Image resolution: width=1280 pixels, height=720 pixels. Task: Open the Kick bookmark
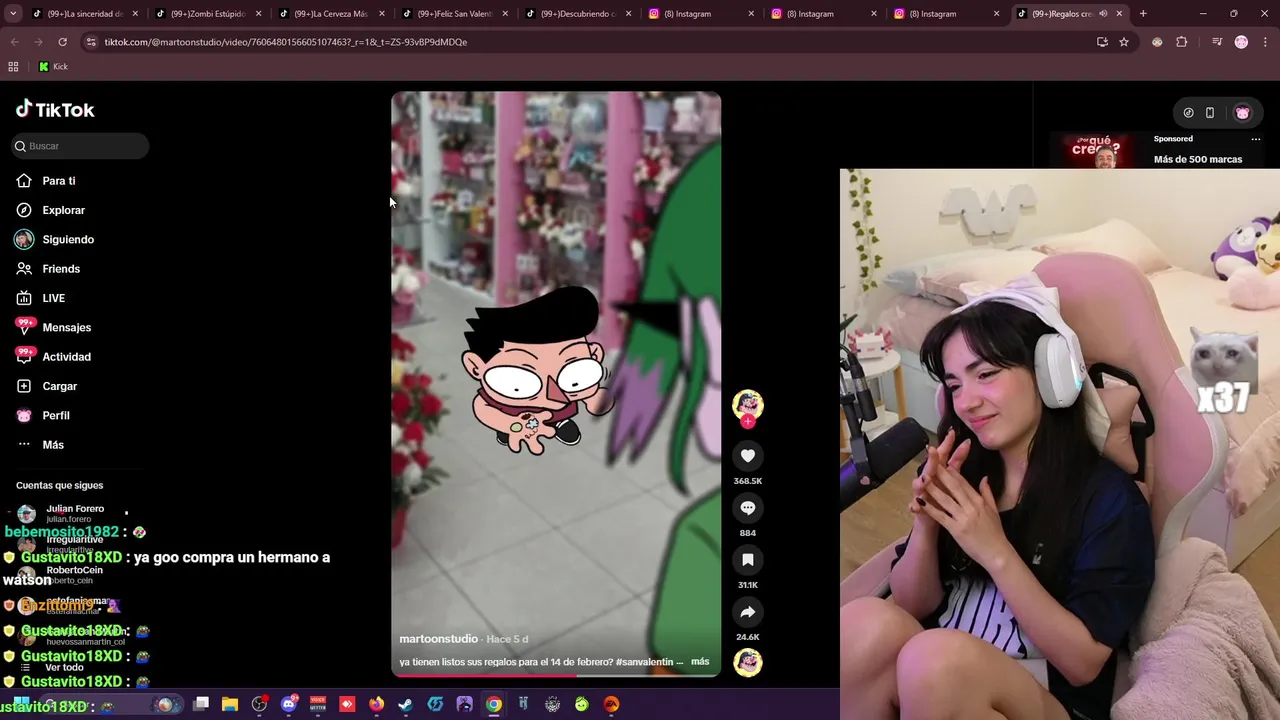point(53,67)
